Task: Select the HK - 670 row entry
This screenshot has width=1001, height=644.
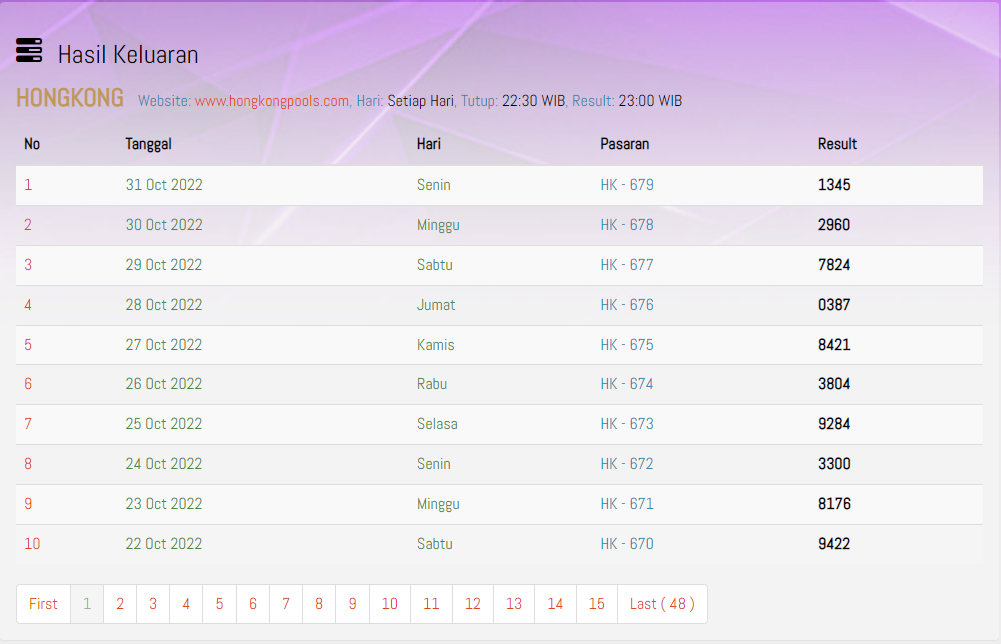Action: pos(627,544)
